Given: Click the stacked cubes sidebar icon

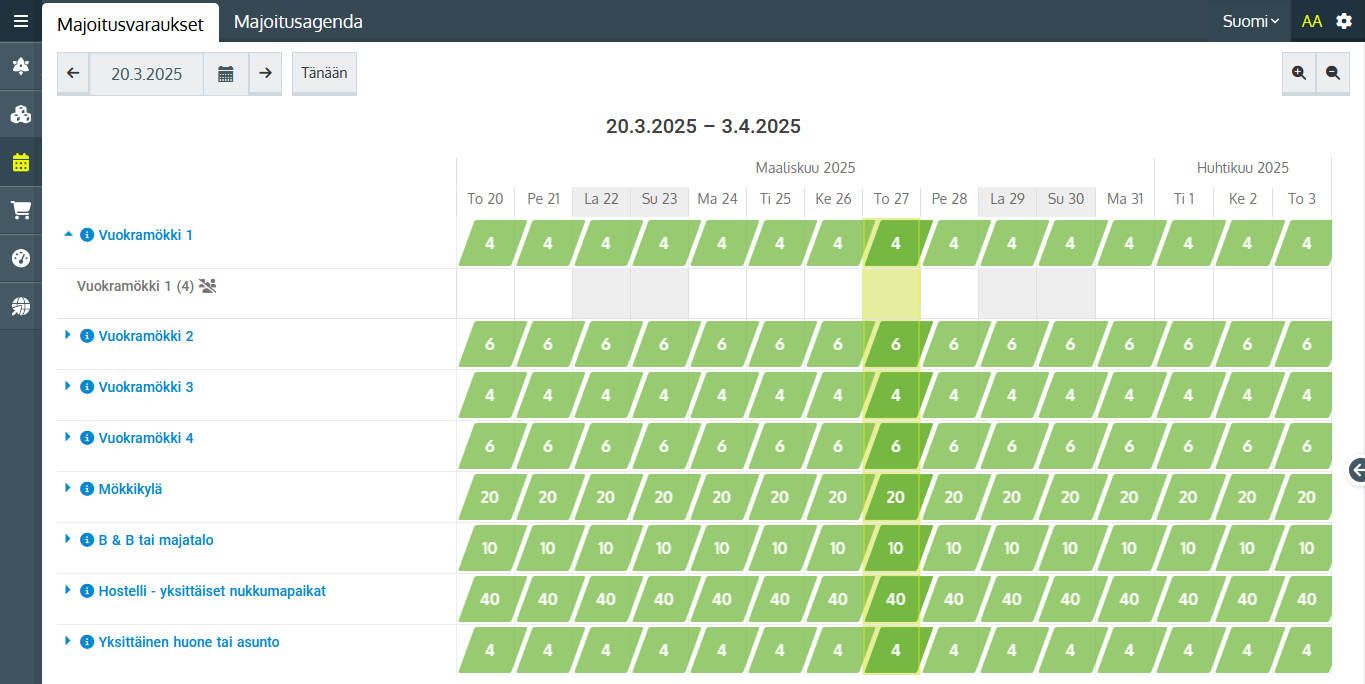Looking at the screenshot, I should 20,114.
